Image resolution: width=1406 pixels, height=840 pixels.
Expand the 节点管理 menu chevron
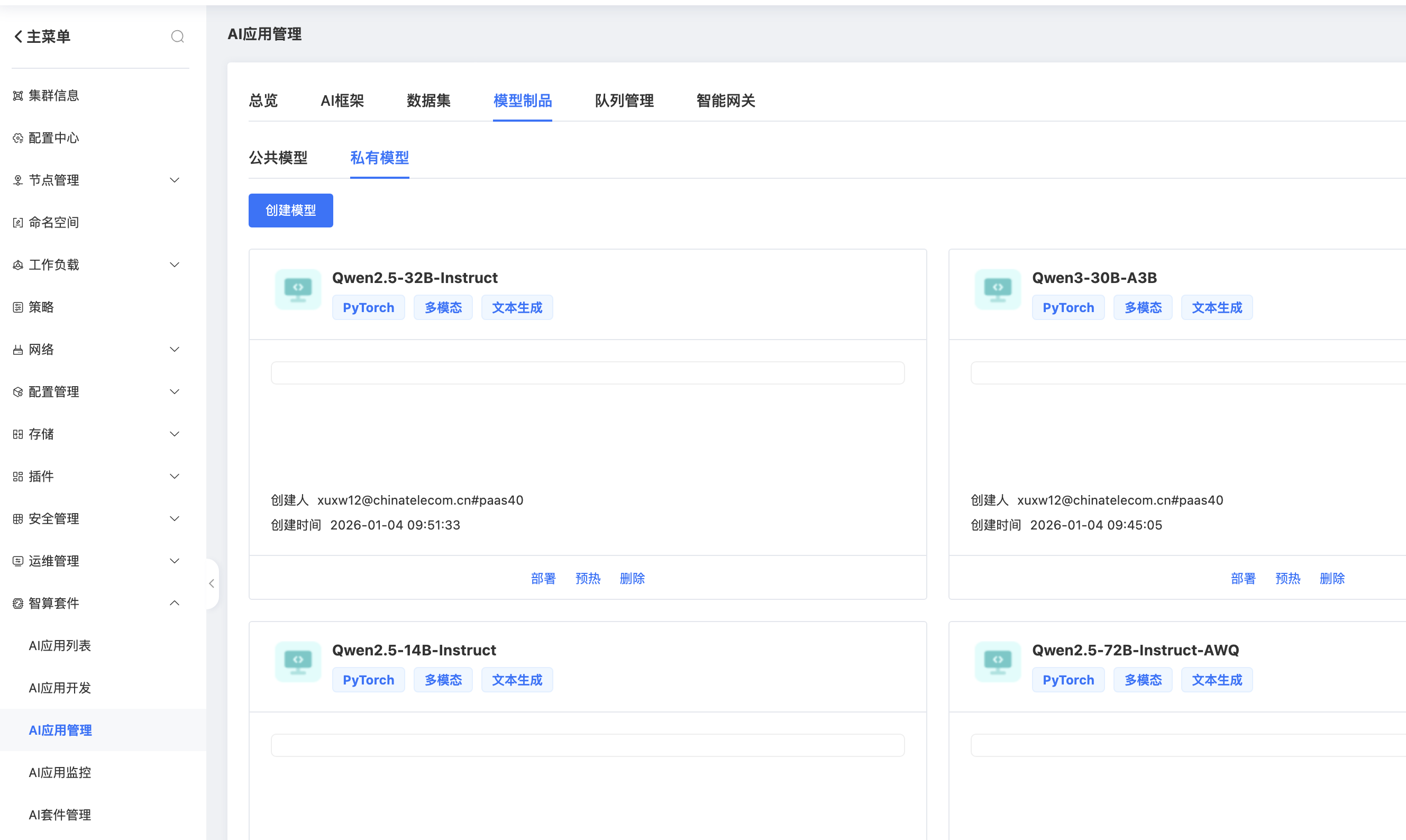tap(175, 180)
